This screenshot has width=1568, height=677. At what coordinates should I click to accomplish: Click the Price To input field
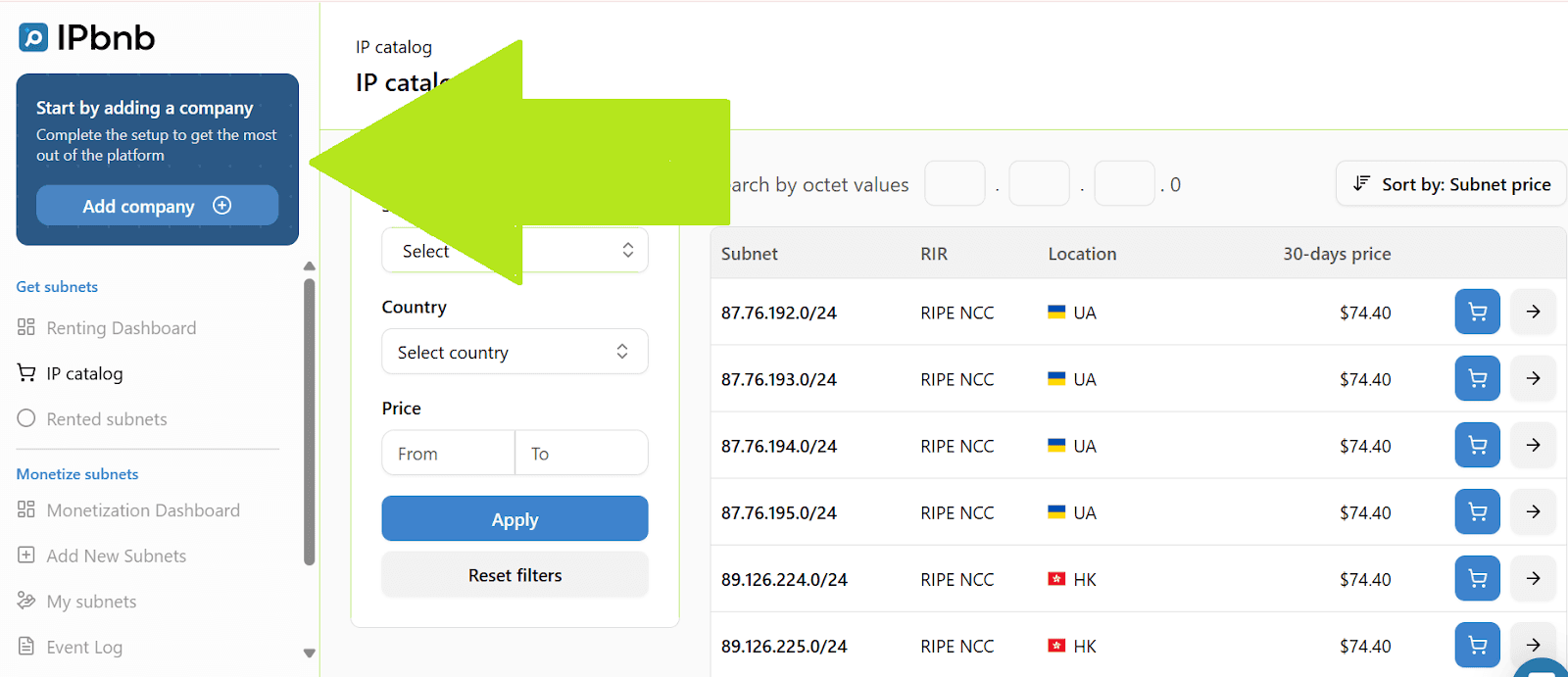581,454
